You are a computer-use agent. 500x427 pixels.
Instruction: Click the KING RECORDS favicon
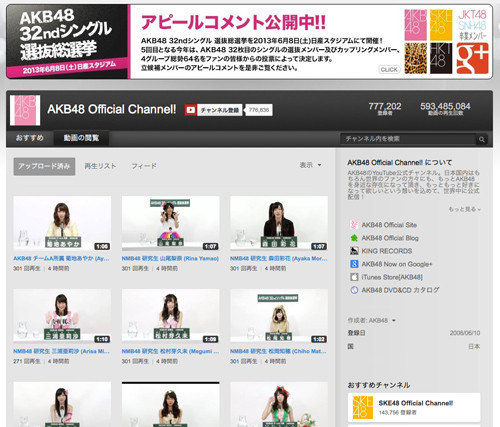tap(354, 251)
